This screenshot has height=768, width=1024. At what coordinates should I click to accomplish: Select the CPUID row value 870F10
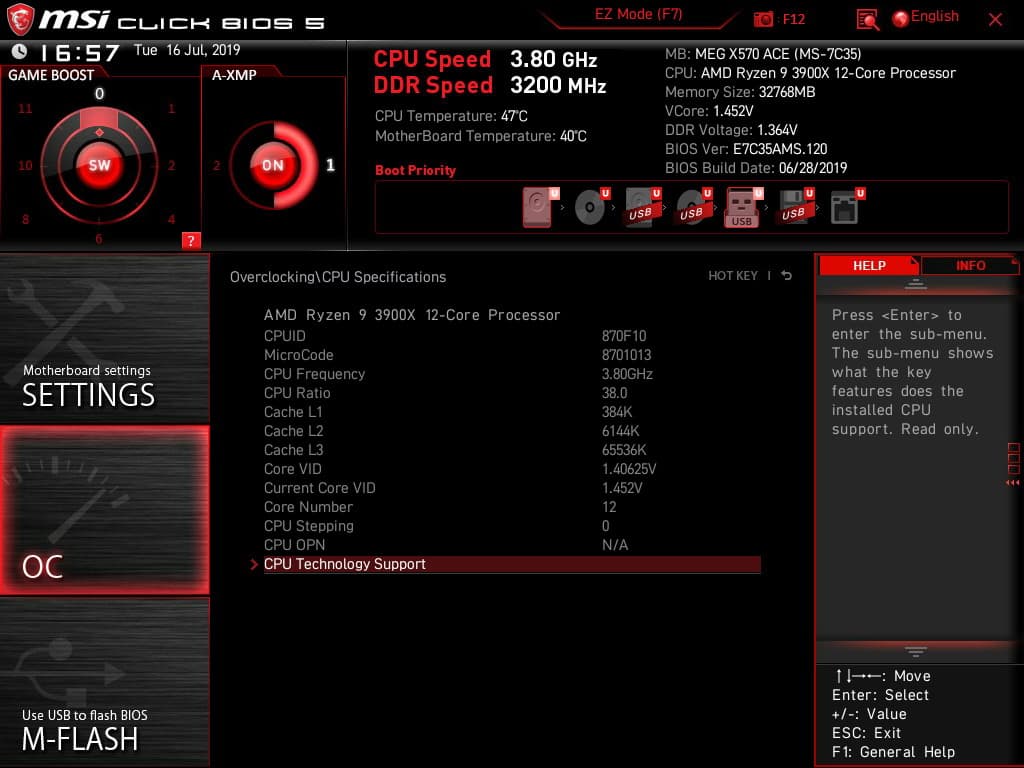pyautogui.click(x=624, y=336)
